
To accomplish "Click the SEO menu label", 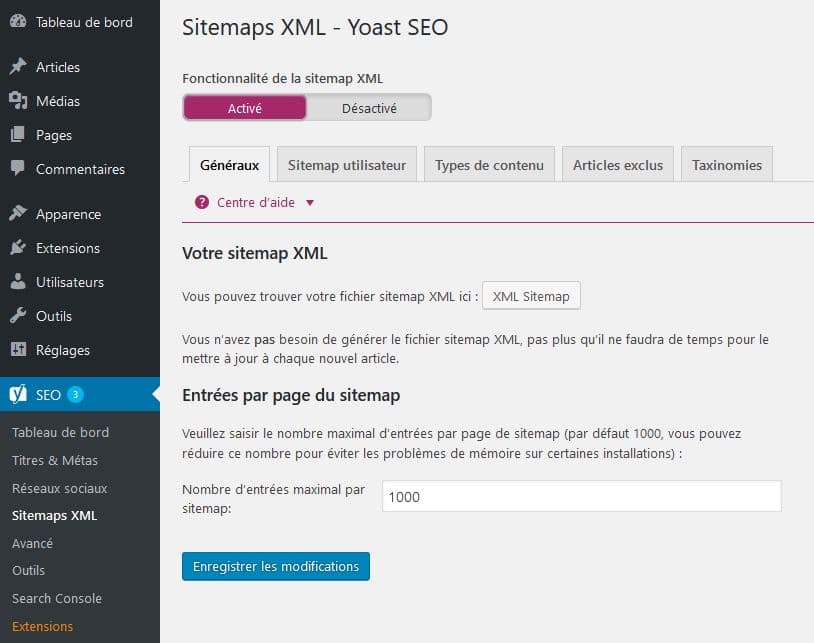I will (48, 395).
